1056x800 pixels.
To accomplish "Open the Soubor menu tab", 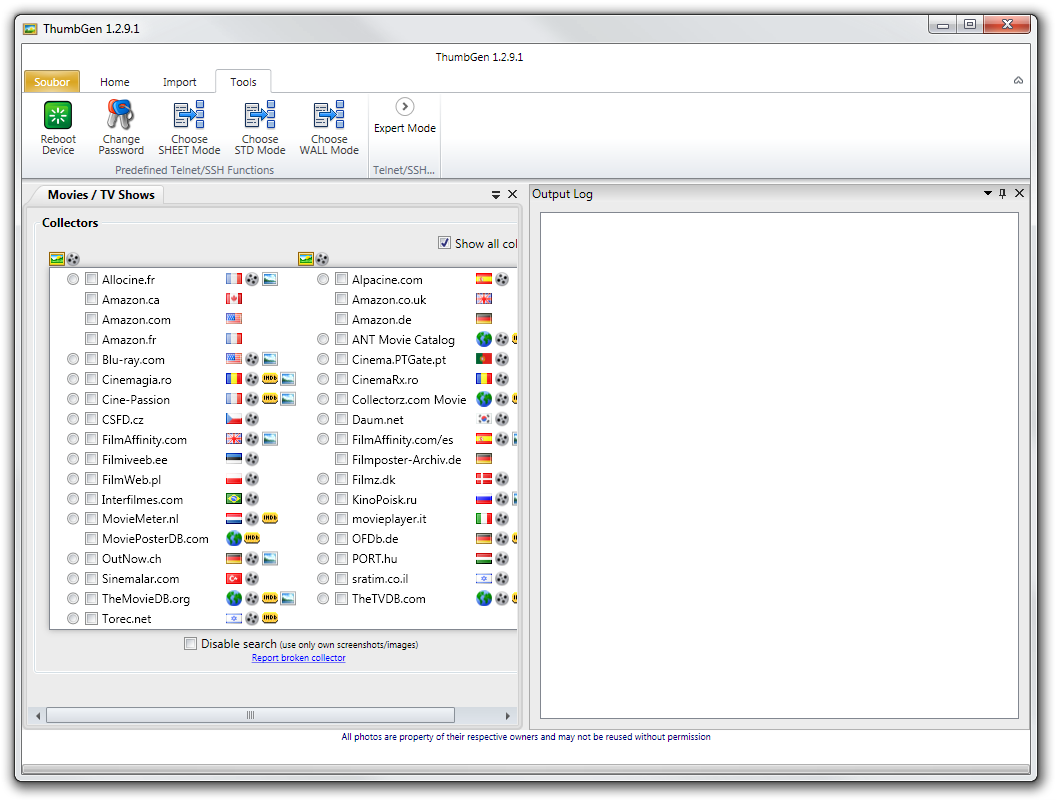I will pos(52,81).
